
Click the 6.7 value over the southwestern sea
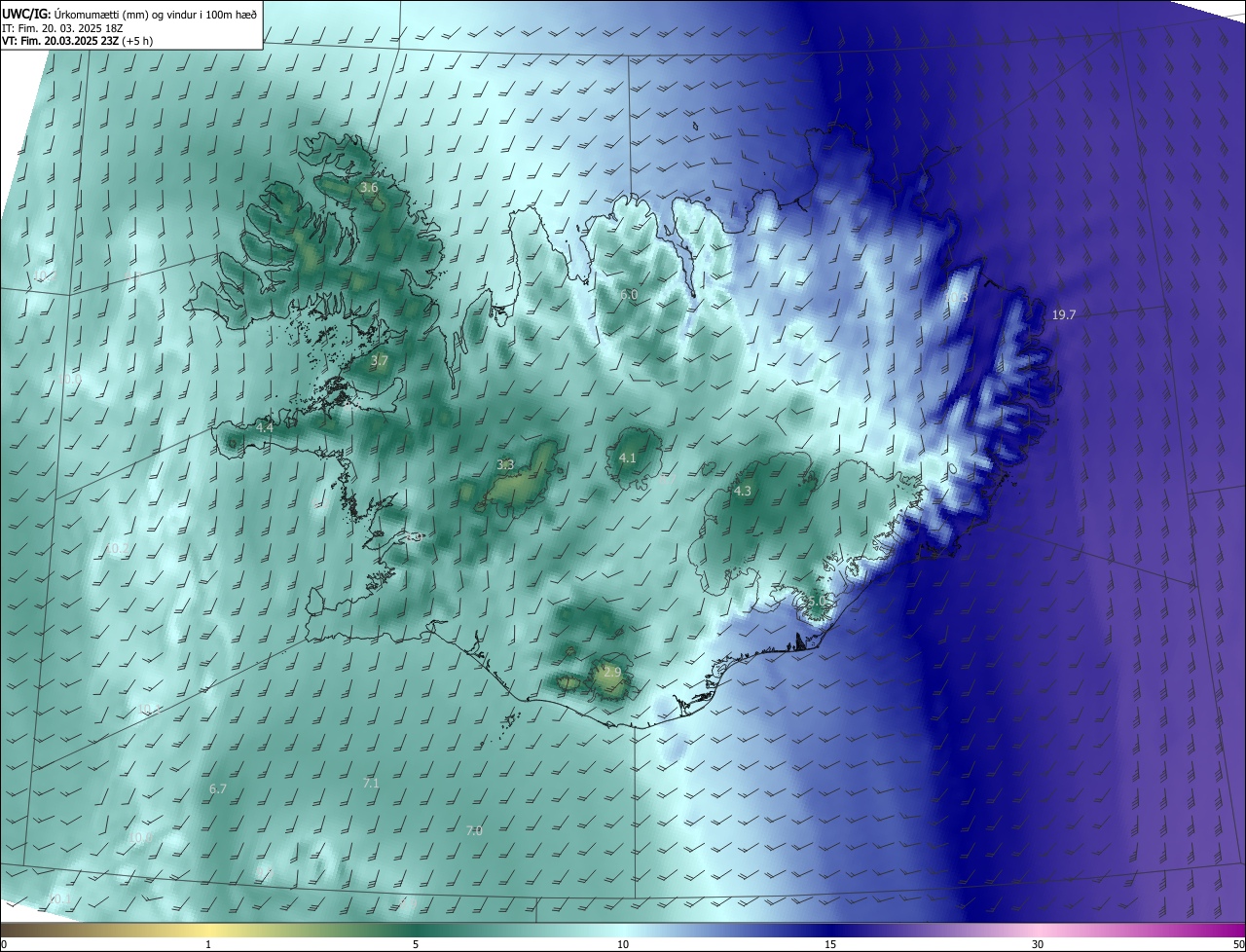[x=218, y=788]
